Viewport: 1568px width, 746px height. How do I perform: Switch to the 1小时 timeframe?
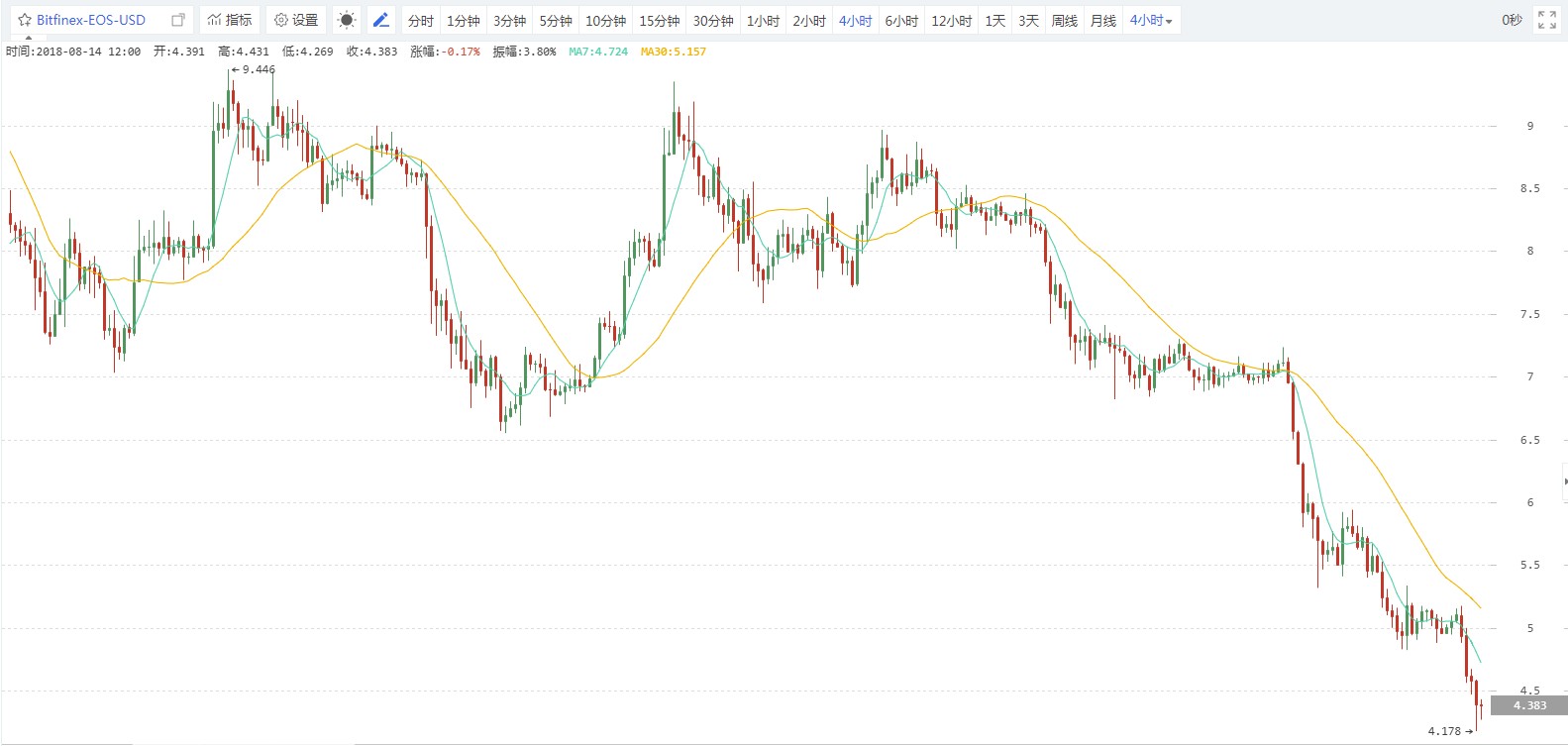(x=763, y=21)
